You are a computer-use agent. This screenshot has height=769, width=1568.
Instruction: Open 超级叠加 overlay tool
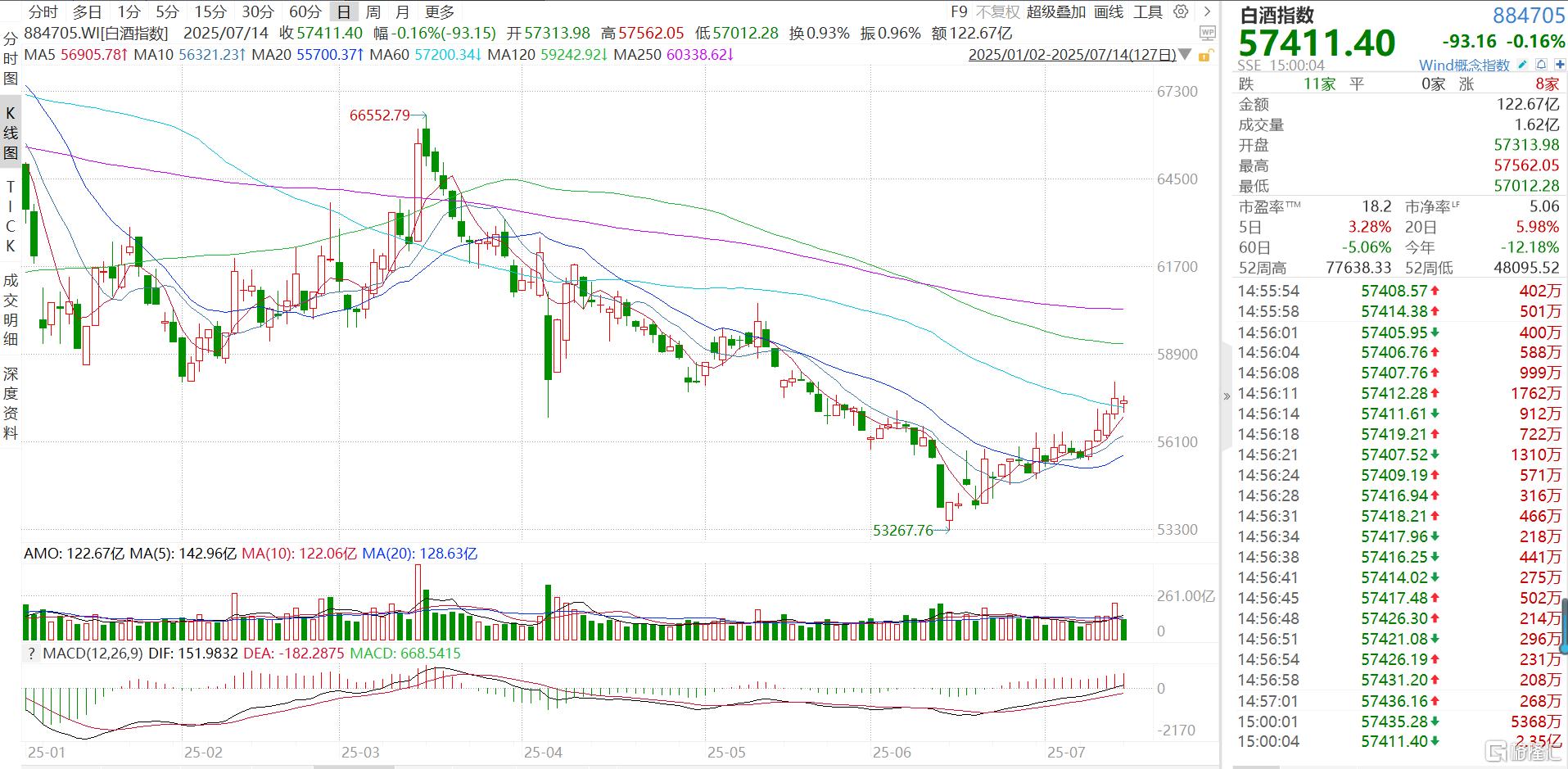[x=1055, y=11]
